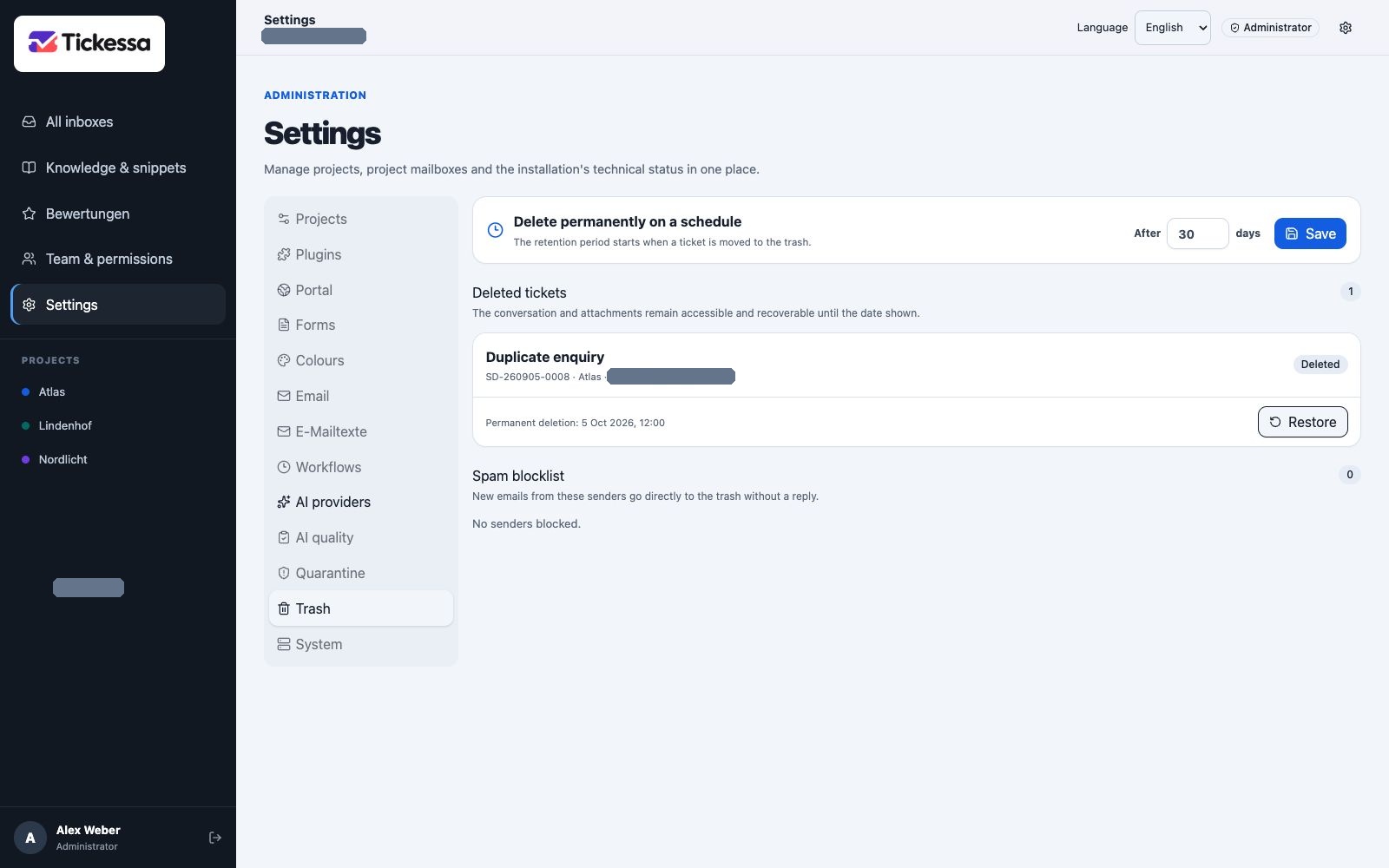Click the AI providers sparkle icon

tap(284, 502)
